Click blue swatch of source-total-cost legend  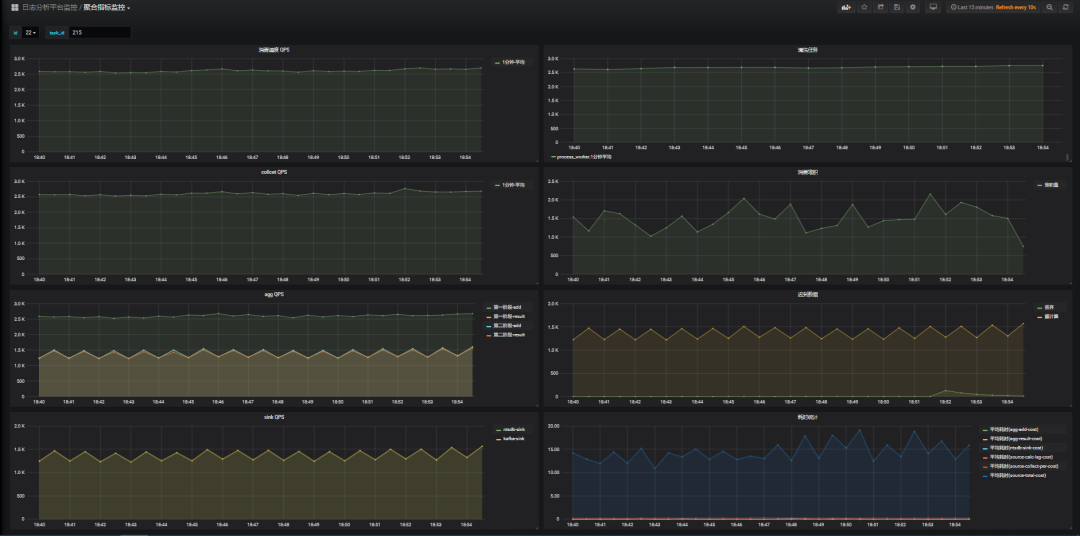[986, 475]
